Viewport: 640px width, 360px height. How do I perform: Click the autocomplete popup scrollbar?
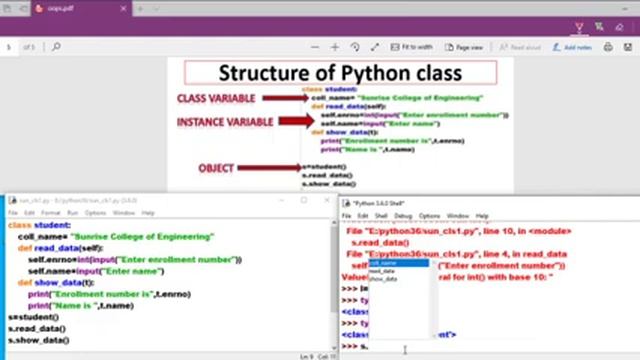[x=433, y=299]
